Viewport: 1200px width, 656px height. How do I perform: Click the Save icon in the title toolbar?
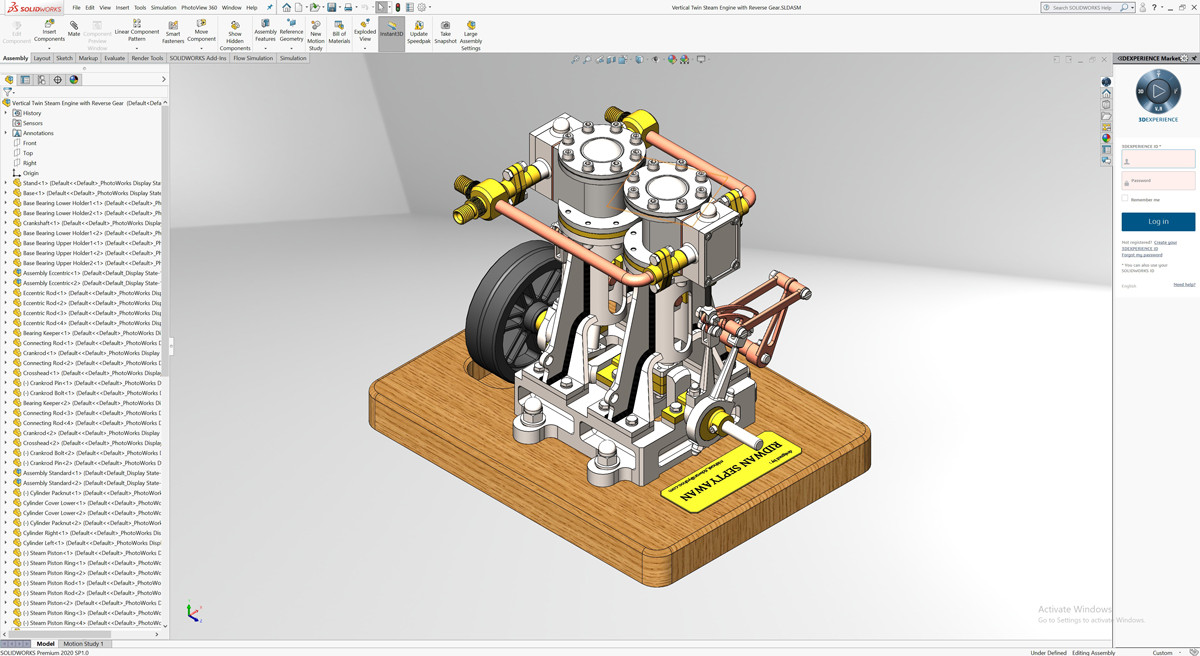(332, 7)
